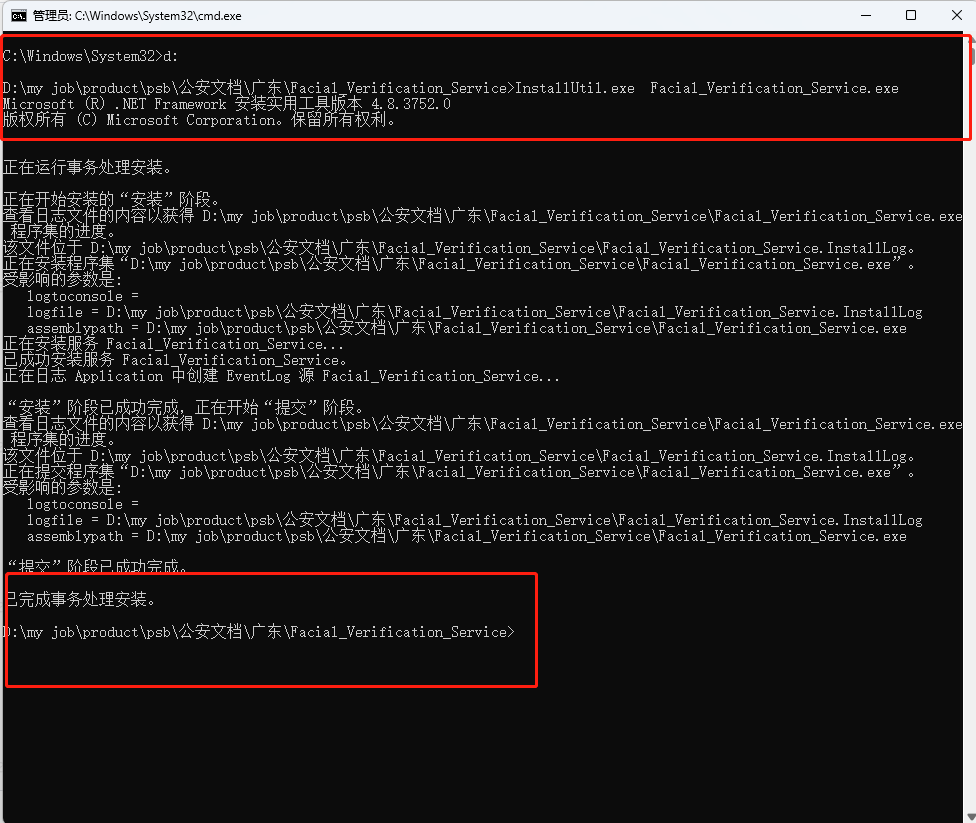The image size is (976, 823).
Task: Click the line '已成功安装服务 Facial_Verification_Service。'
Action: (x=175, y=360)
